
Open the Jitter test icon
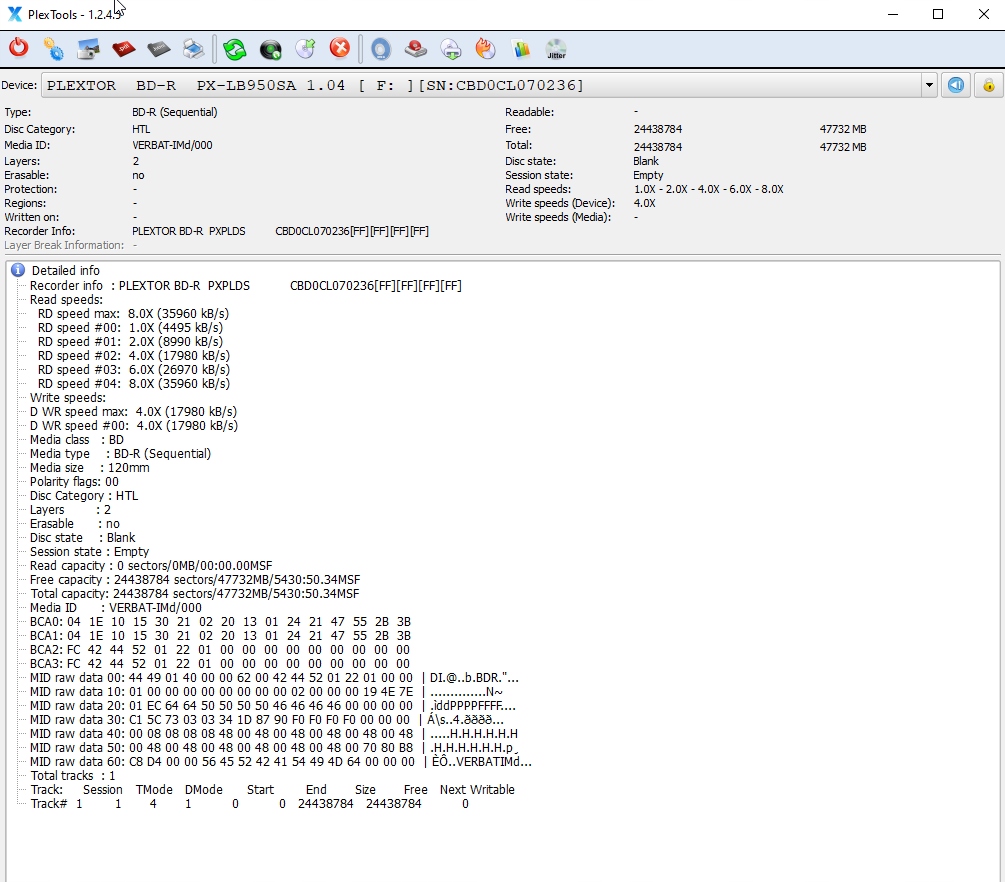coord(556,49)
